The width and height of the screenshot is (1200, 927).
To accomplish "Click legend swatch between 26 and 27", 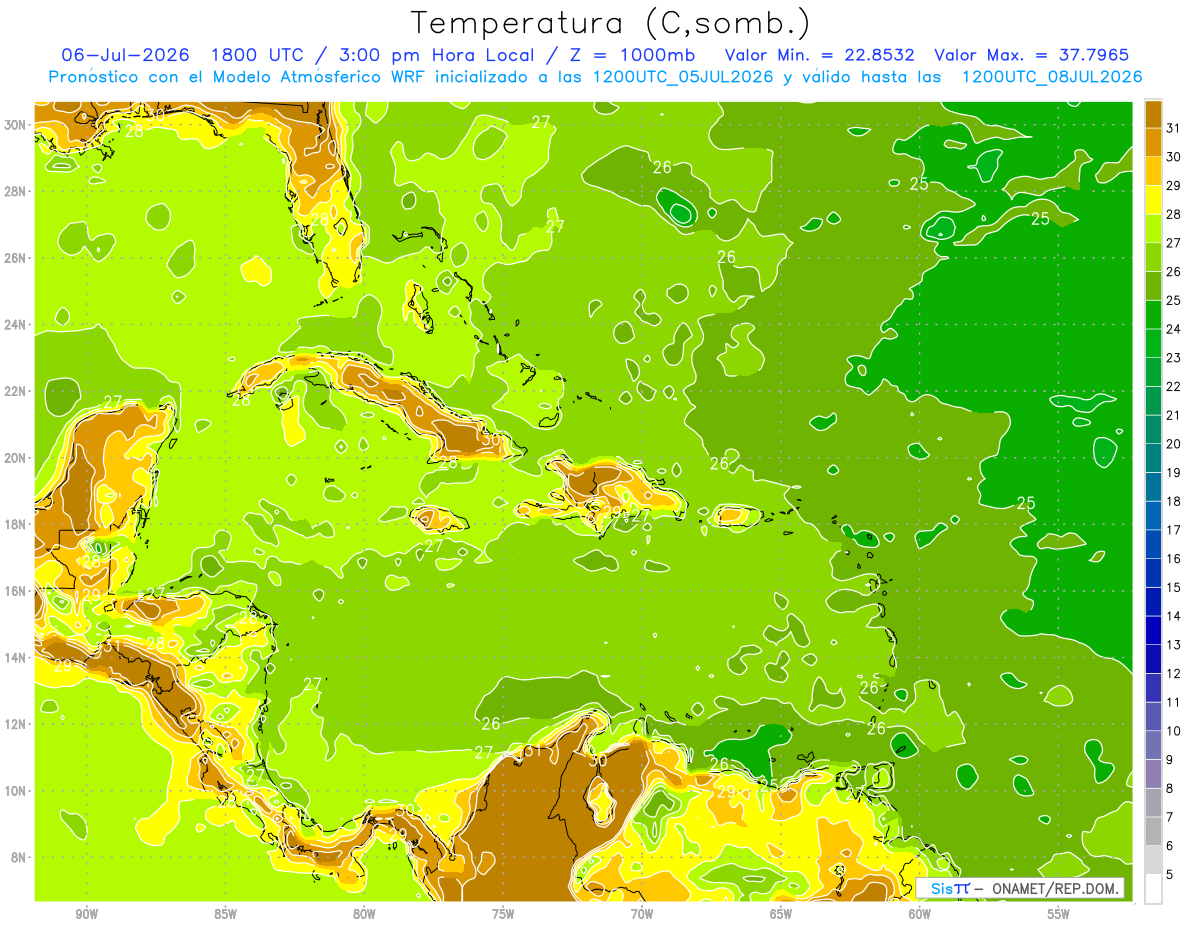I will (1153, 257).
